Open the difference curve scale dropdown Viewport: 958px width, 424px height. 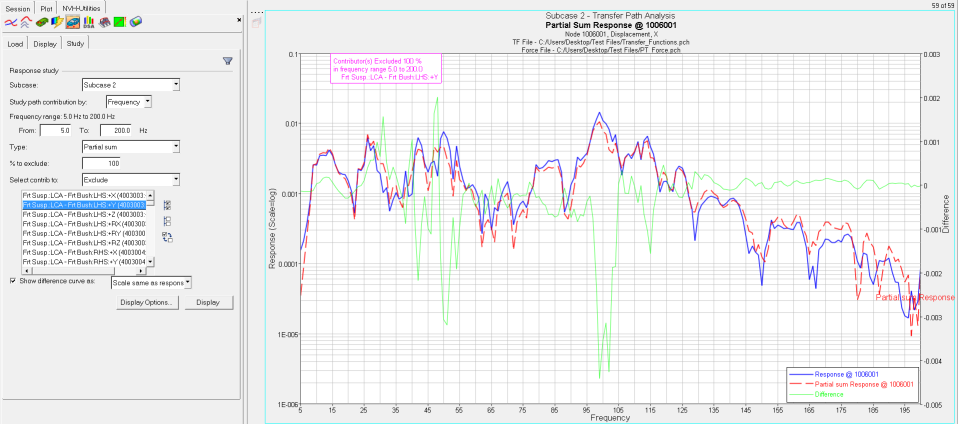pyautogui.click(x=152, y=282)
